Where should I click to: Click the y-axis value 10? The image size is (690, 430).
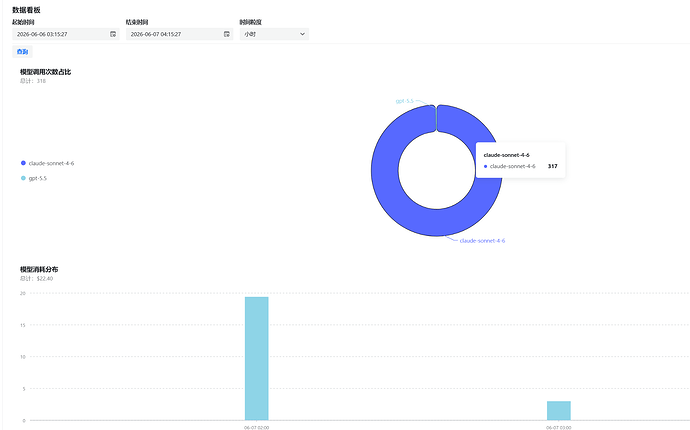23,357
